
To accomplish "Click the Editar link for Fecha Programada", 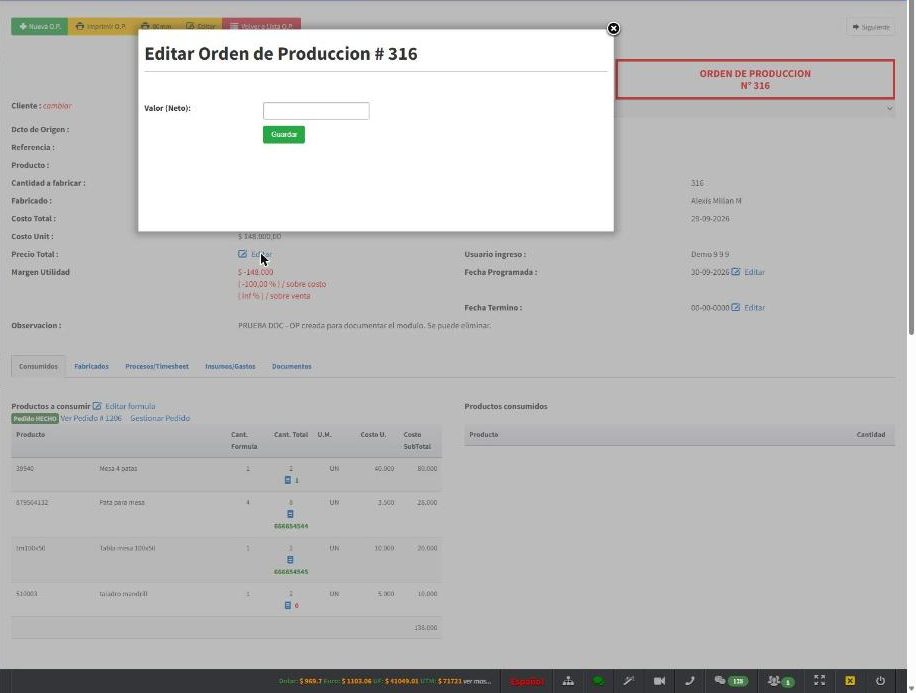I will tap(754, 272).
